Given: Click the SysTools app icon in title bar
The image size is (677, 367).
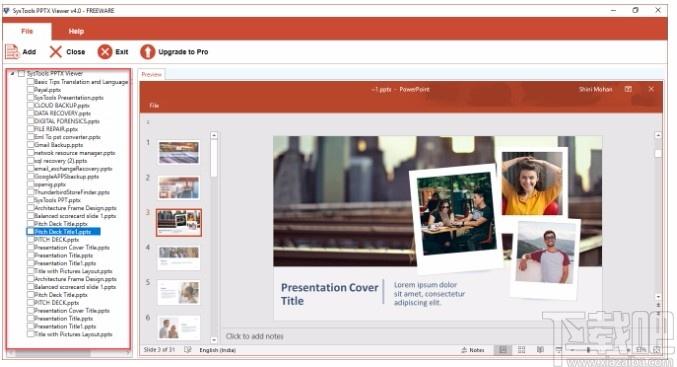Looking at the screenshot, I should (6, 10).
